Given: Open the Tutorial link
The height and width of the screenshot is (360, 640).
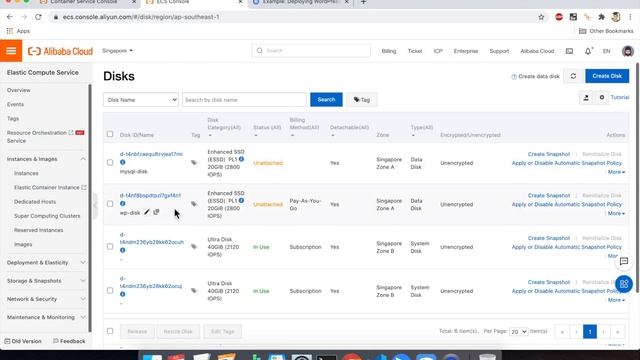Looking at the screenshot, I should point(620,98).
